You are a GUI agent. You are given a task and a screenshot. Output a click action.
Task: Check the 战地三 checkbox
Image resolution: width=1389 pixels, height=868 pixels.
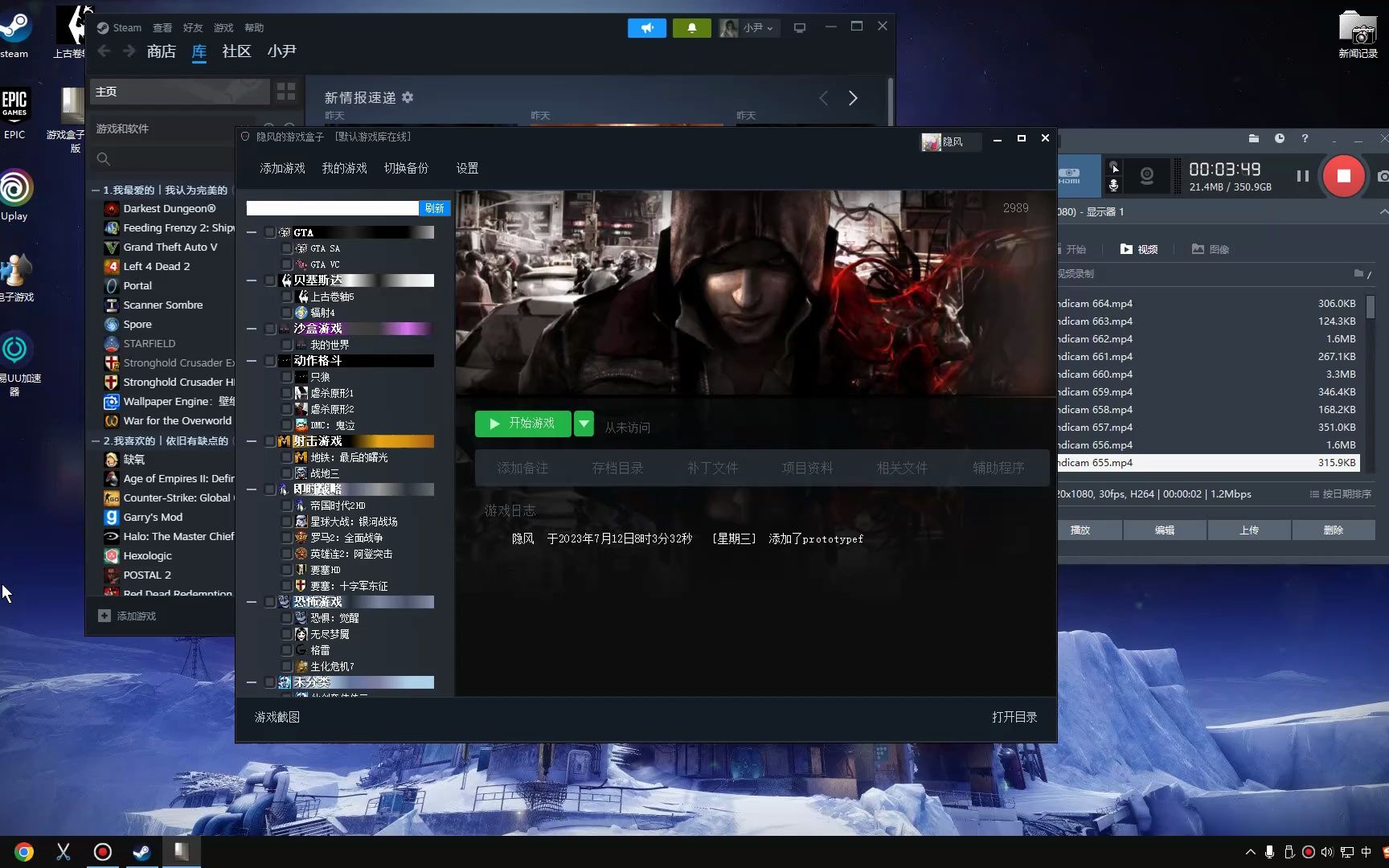(287, 473)
